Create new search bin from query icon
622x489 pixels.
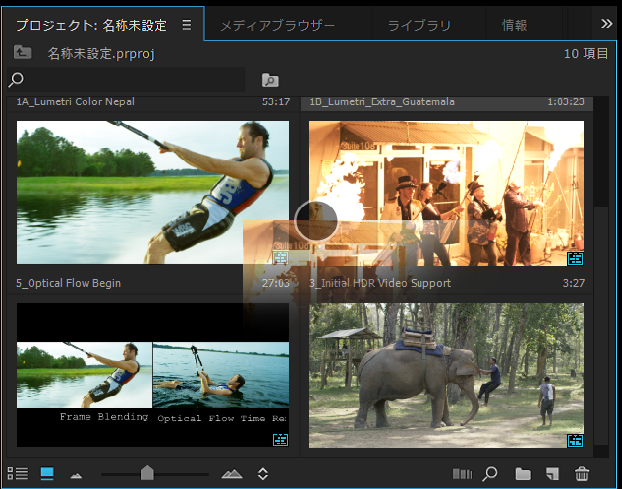pos(270,80)
